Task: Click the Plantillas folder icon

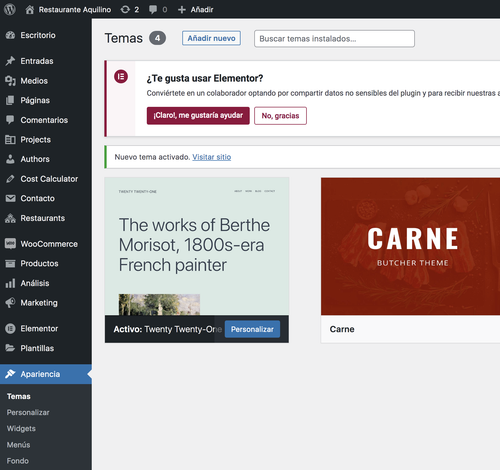Action: pyautogui.click(x=10, y=348)
